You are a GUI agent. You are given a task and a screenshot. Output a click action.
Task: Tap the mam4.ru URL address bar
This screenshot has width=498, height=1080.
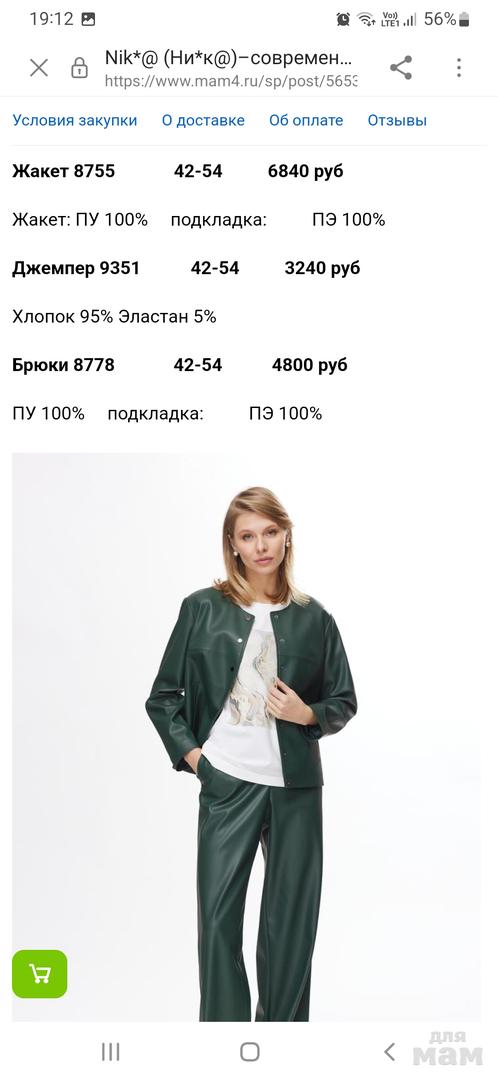point(231,81)
